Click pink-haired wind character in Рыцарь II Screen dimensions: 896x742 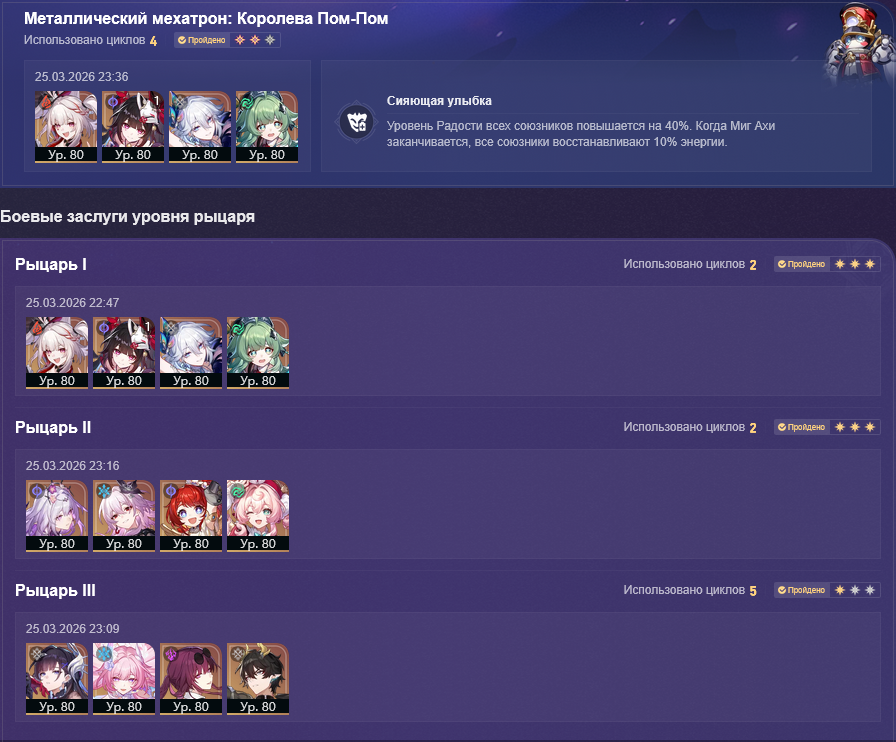click(x=258, y=516)
